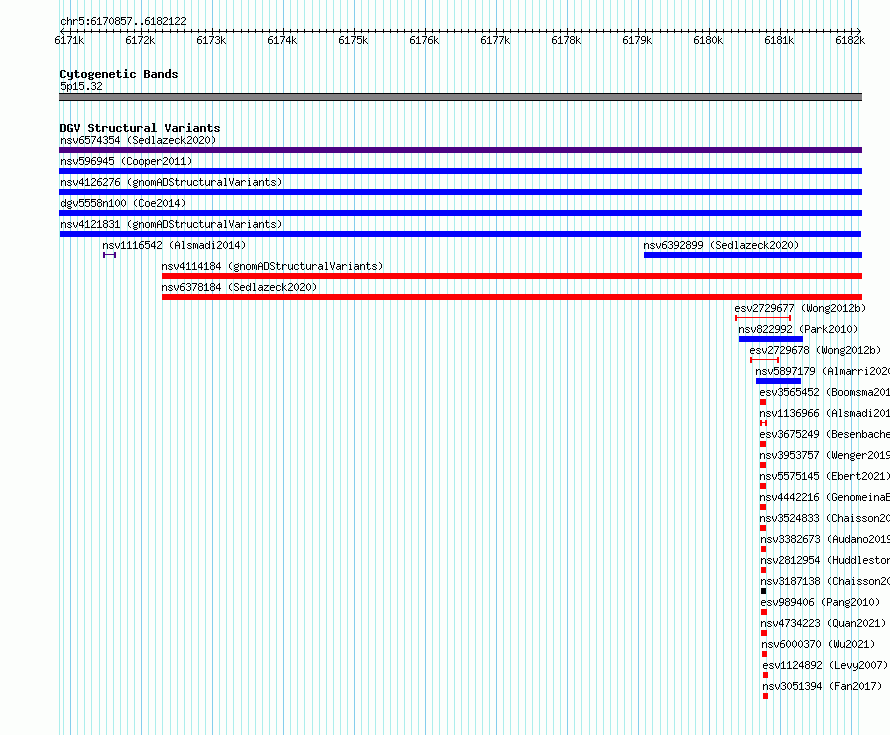The height and width of the screenshot is (735, 890).
Task: Click the nsv6000370 (Wu2021) label
Action: 818,644
